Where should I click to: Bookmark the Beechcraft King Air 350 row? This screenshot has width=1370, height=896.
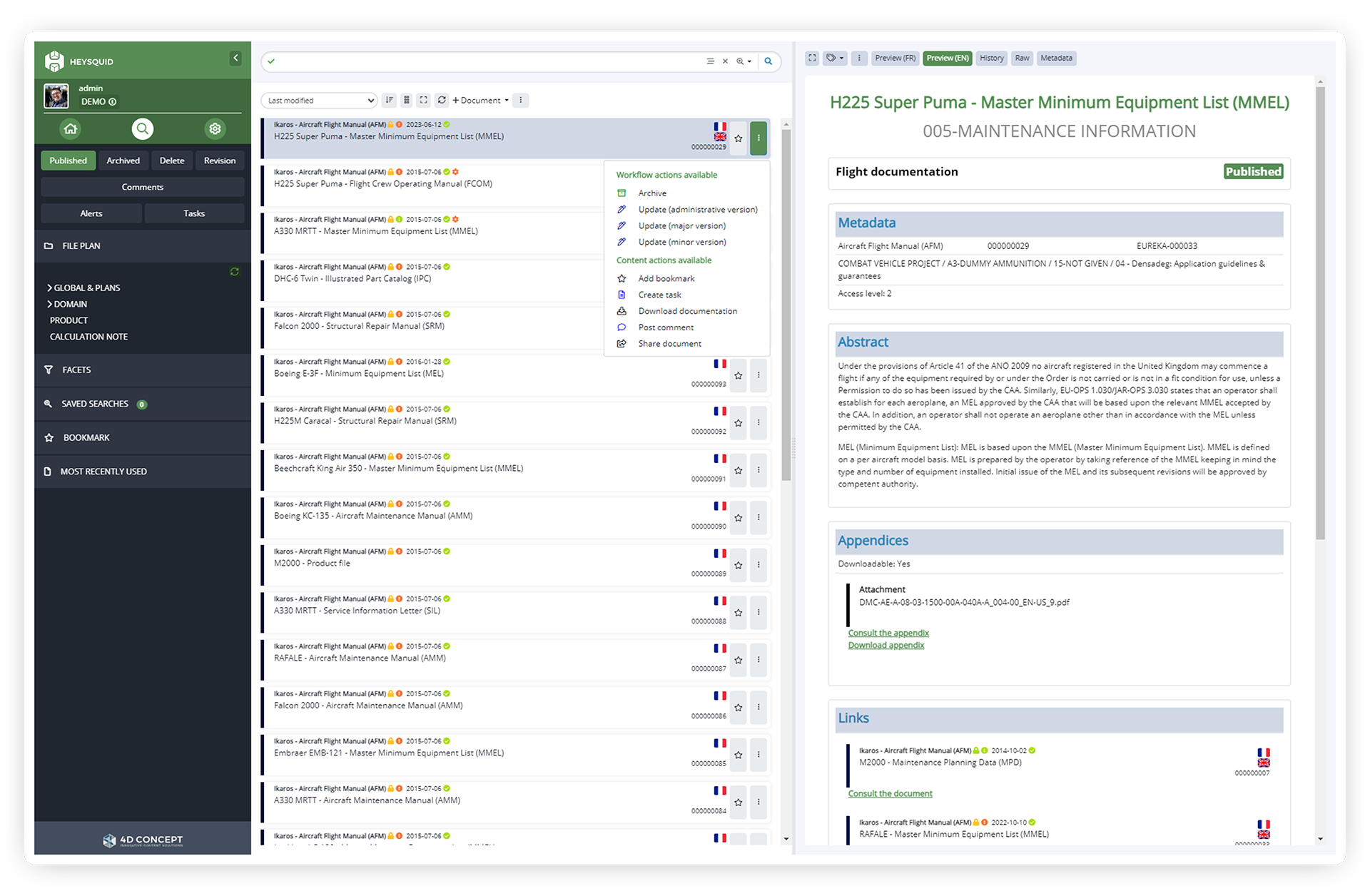[739, 471]
